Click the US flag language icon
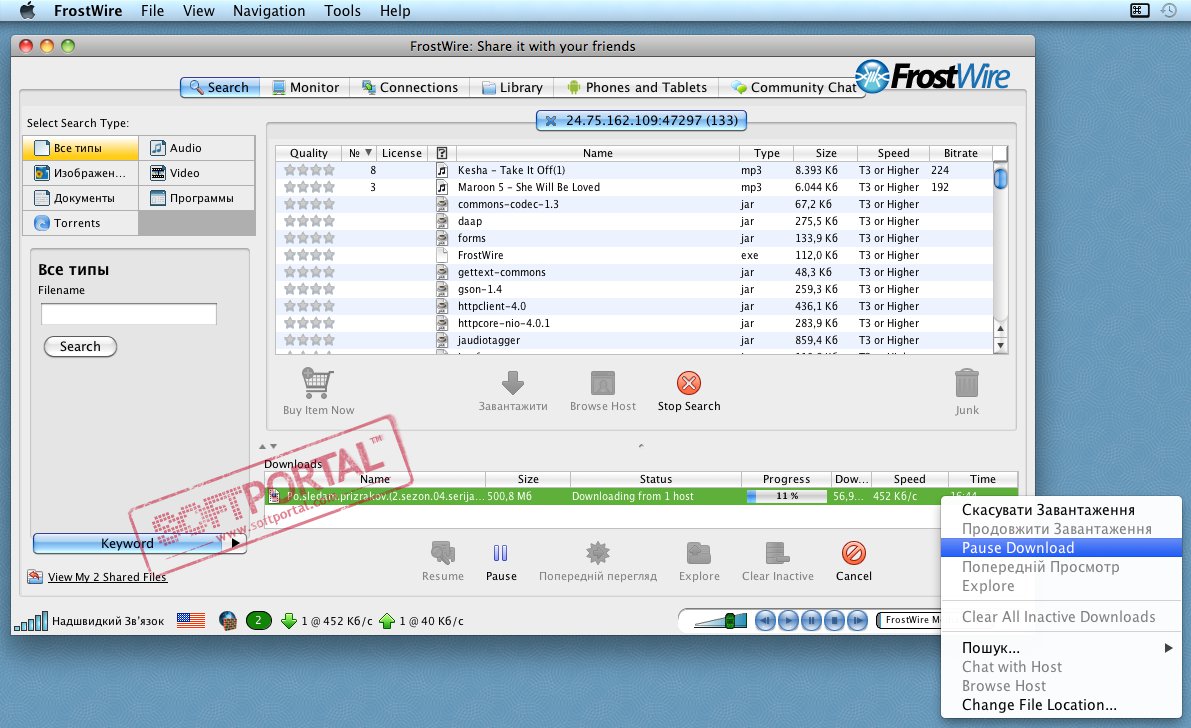This screenshot has width=1191, height=728. tap(191, 620)
